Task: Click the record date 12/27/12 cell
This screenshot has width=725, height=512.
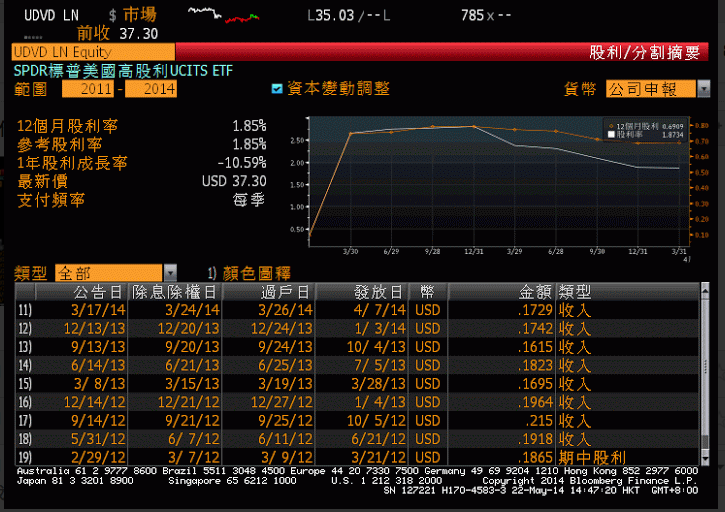Action: click(282, 402)
